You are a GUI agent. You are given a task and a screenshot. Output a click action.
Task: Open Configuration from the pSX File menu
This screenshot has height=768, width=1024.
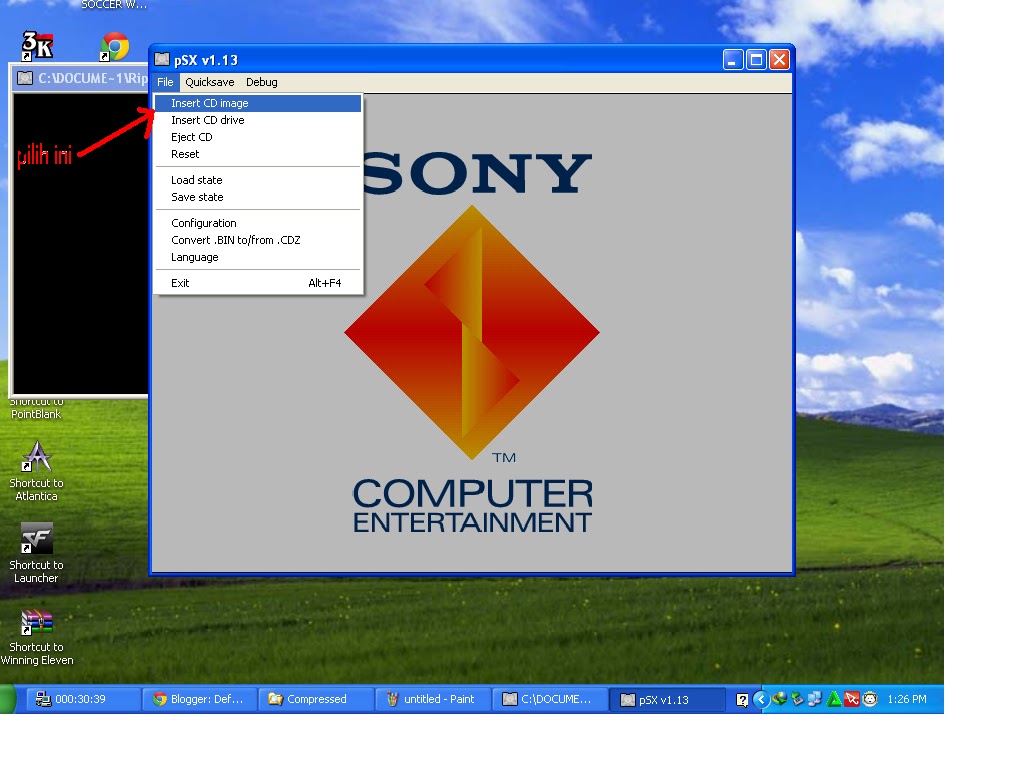coord(202,223)
